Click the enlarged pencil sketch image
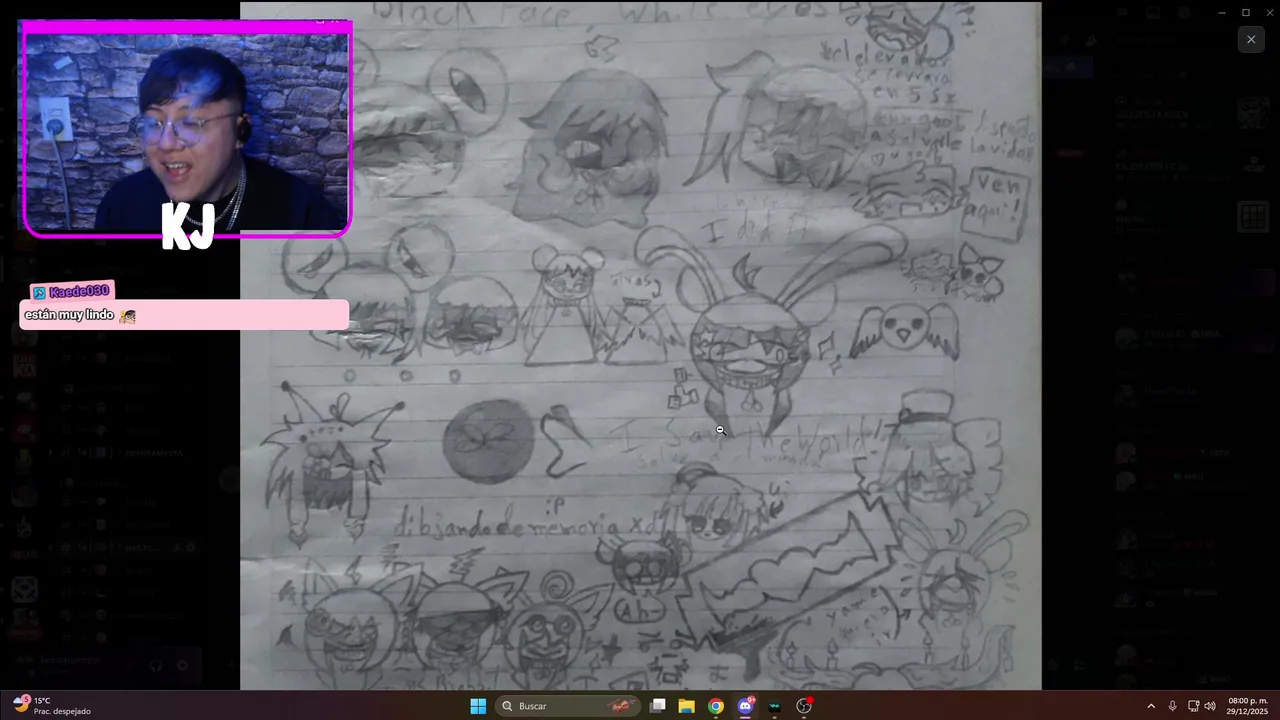 click(x=640, y=345)
